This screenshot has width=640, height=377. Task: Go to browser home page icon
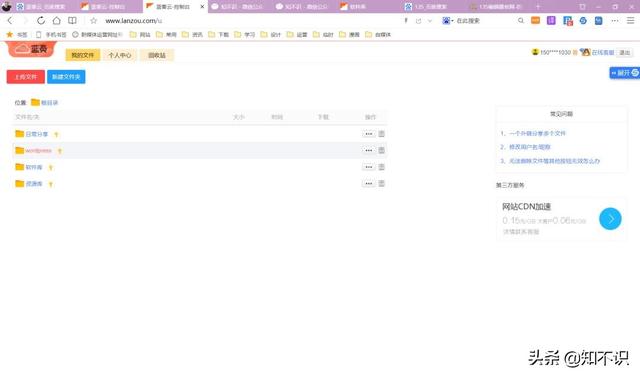[x=56, y=20]
